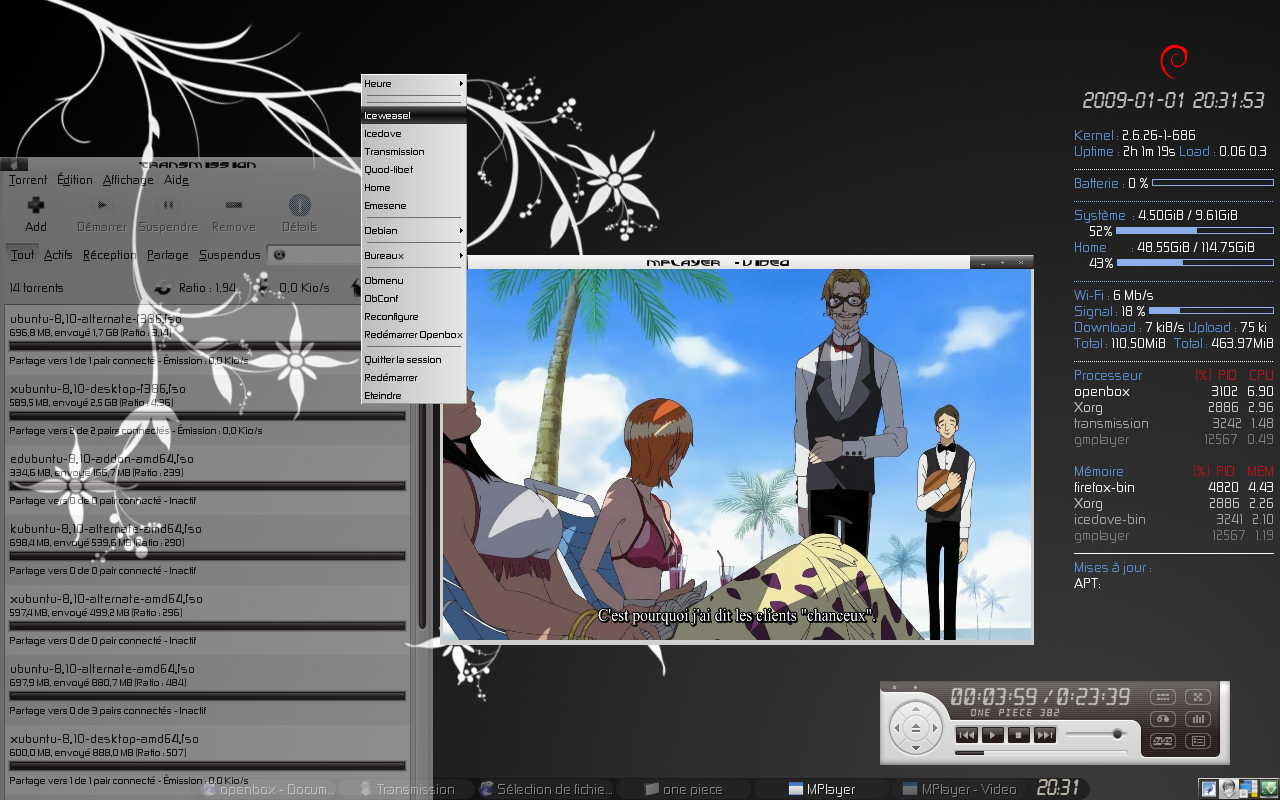
Task: Click the Transmission torrent search field
Action: [x=315, y=255]
